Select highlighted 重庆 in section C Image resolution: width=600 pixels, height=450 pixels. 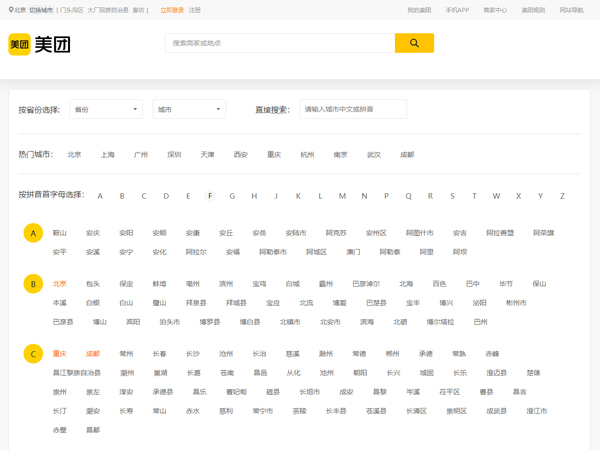[x=59, y=354]
